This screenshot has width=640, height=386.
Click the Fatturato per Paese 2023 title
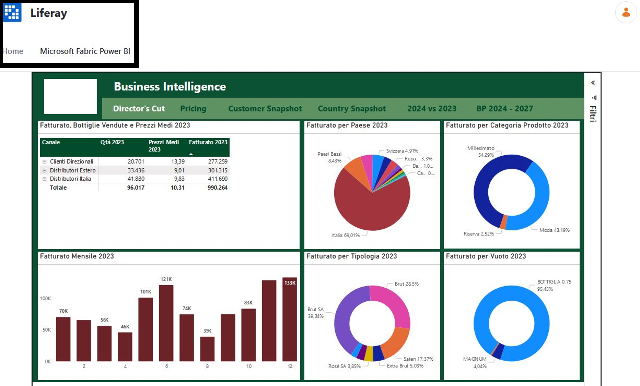tap(347, 125)
